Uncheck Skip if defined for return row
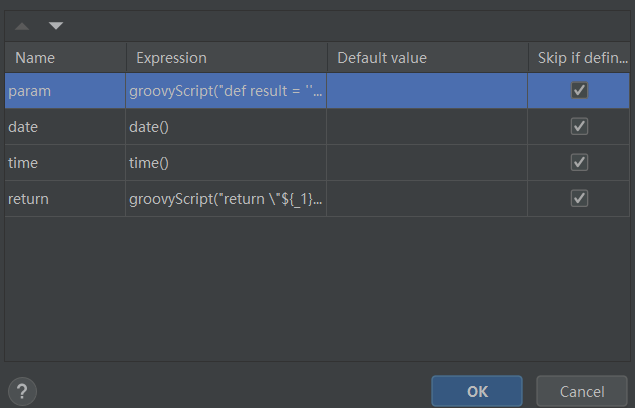The height and width of the screenshot is (408, 635). point(579,199)
